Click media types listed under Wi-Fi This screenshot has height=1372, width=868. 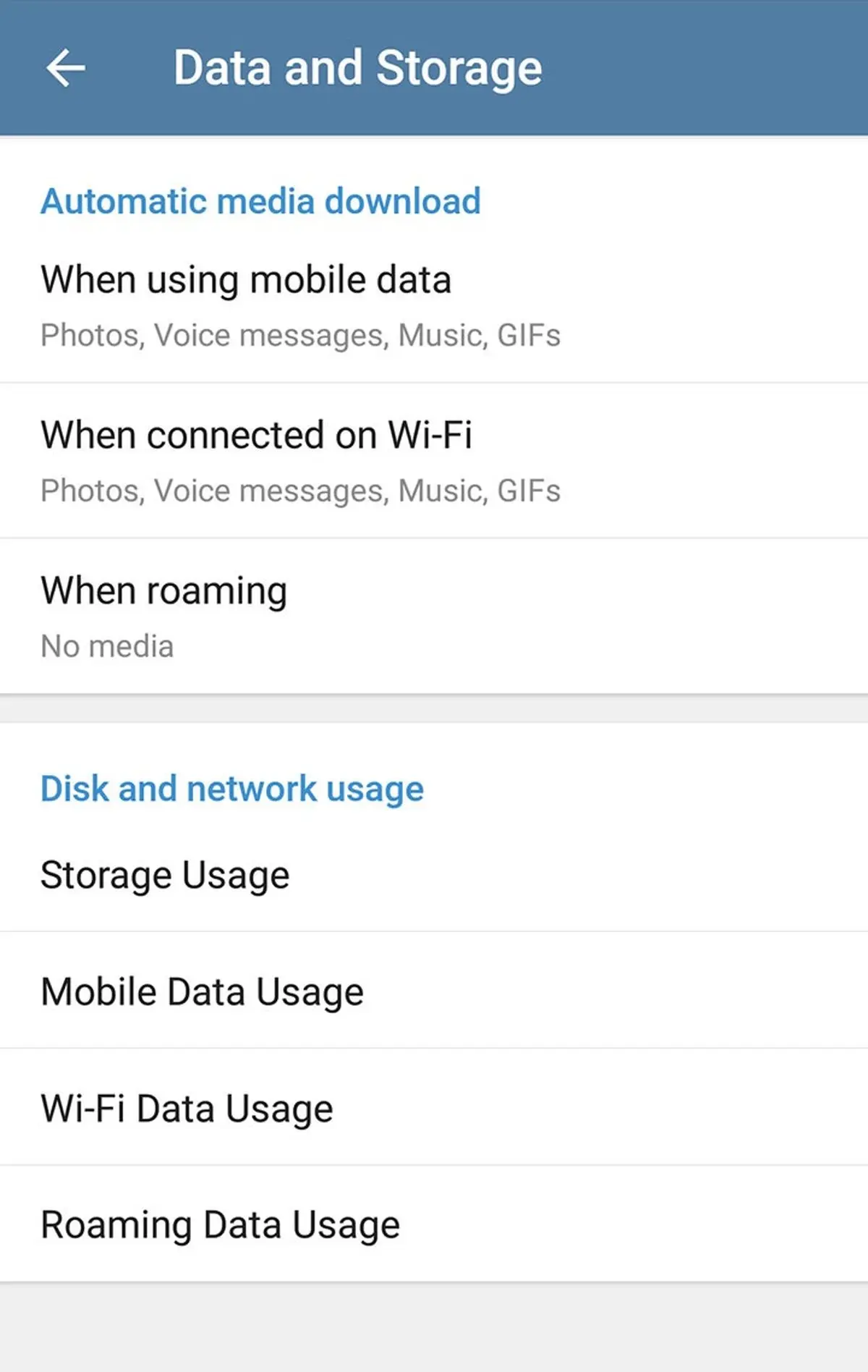click(300, 491)
